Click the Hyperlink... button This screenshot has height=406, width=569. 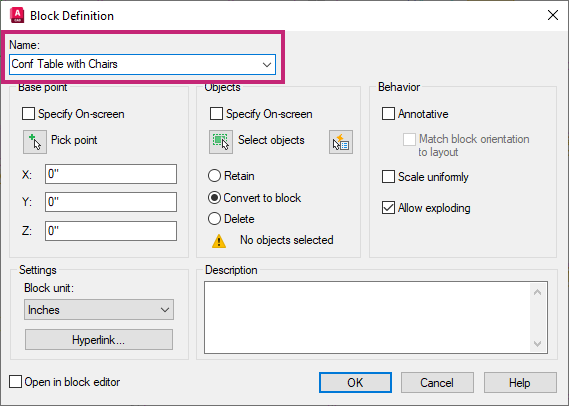[99, 340]
